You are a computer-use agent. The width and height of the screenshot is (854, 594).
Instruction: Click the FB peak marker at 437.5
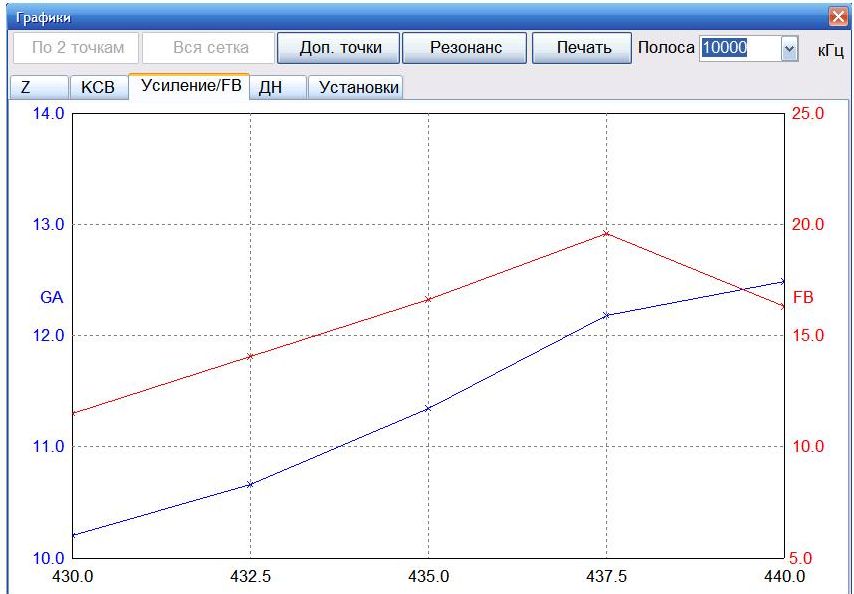[x=606, y=234]
